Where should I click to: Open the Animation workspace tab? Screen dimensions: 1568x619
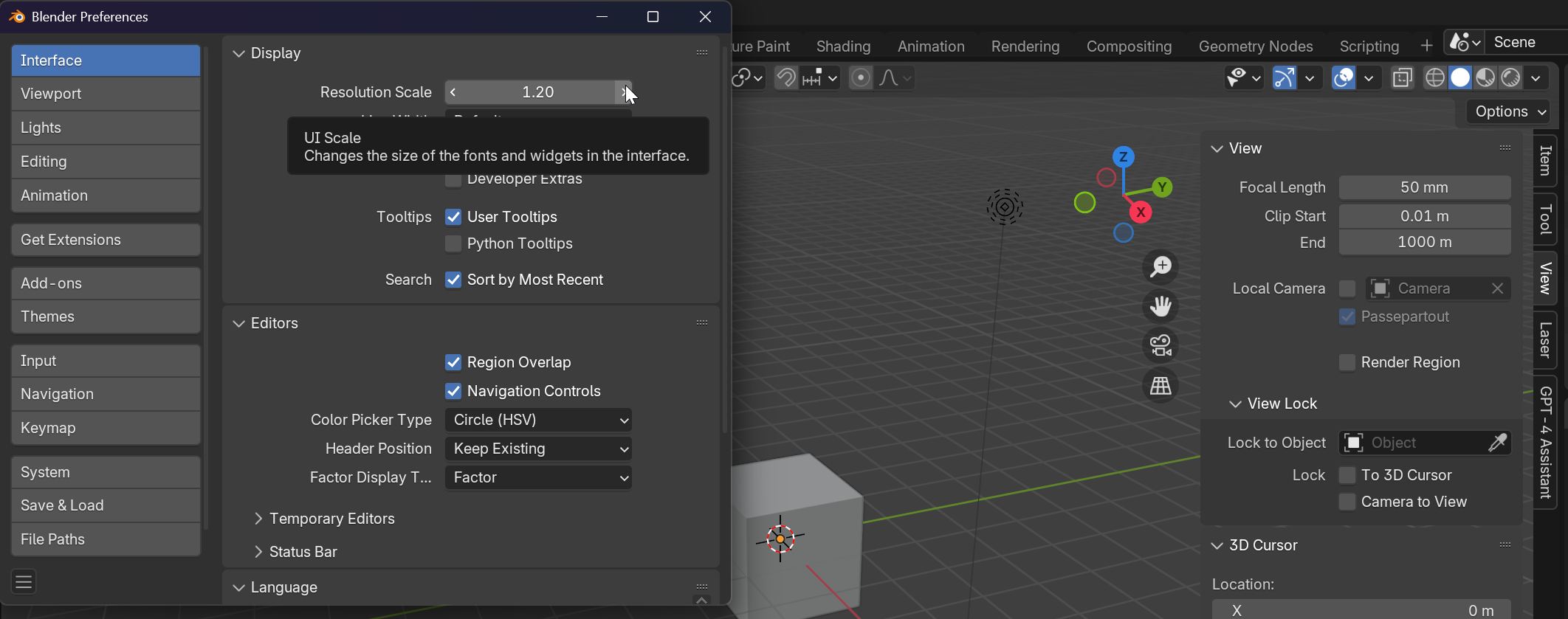click(x=931, y=46)
